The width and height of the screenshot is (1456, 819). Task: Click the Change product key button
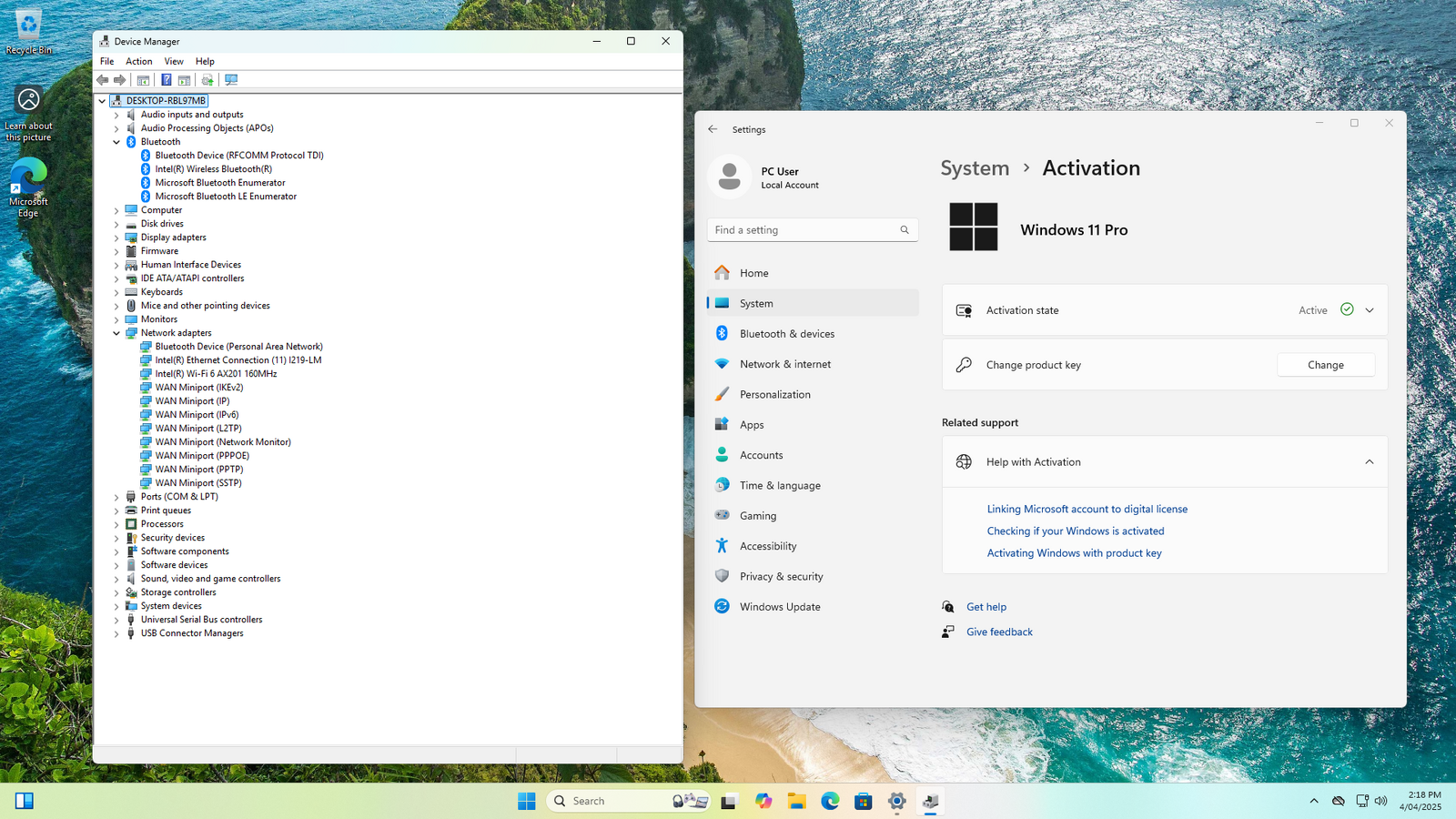1326,365
